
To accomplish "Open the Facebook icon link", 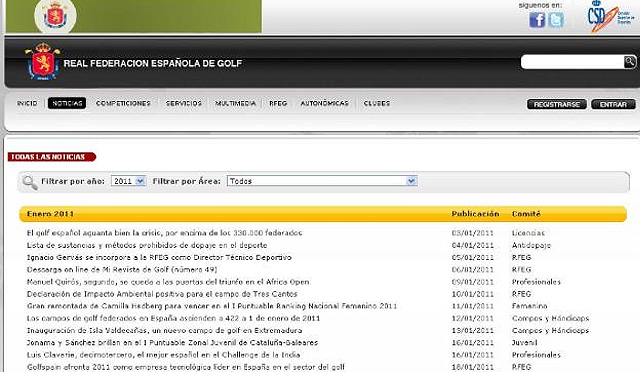I will click(537, 20).
